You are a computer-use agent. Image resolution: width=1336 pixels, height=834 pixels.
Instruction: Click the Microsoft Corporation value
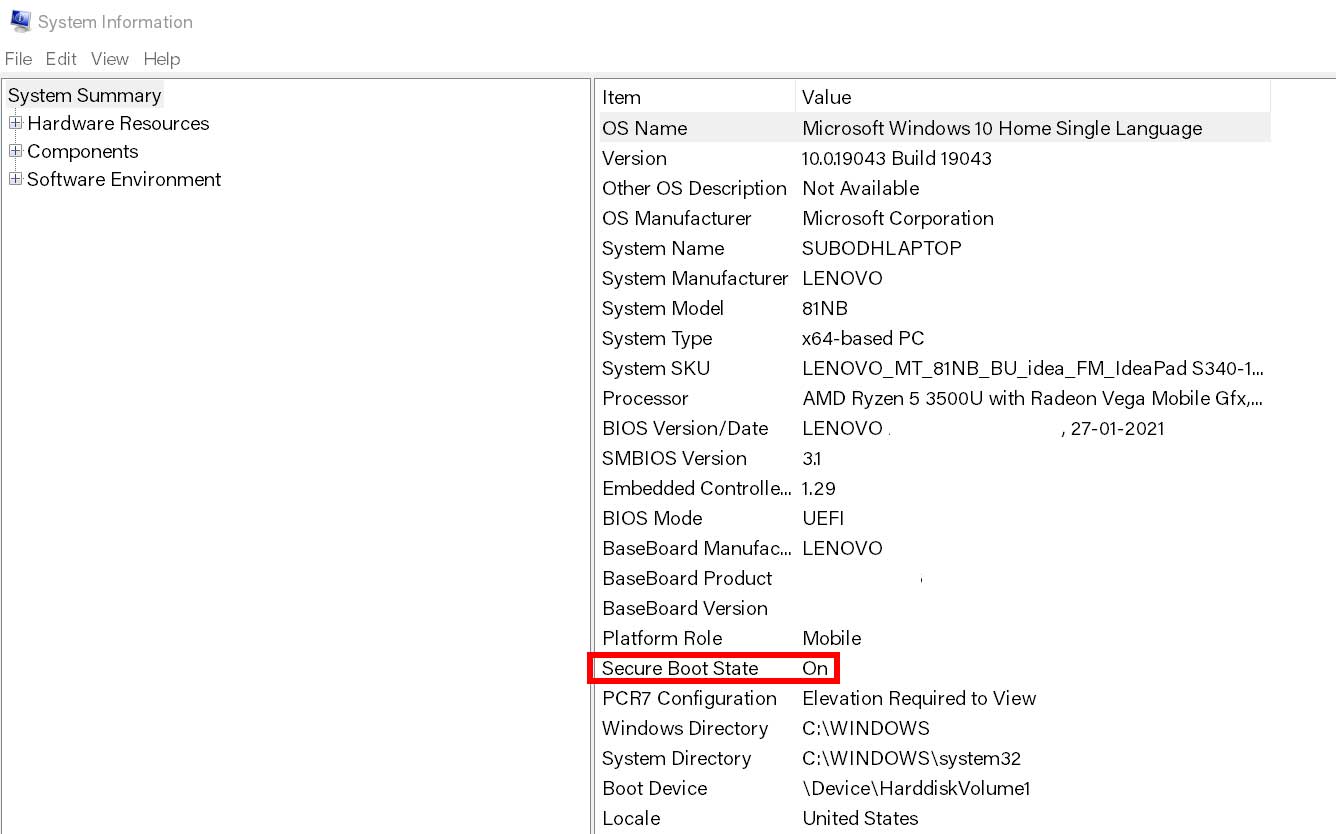coord(898,218)
